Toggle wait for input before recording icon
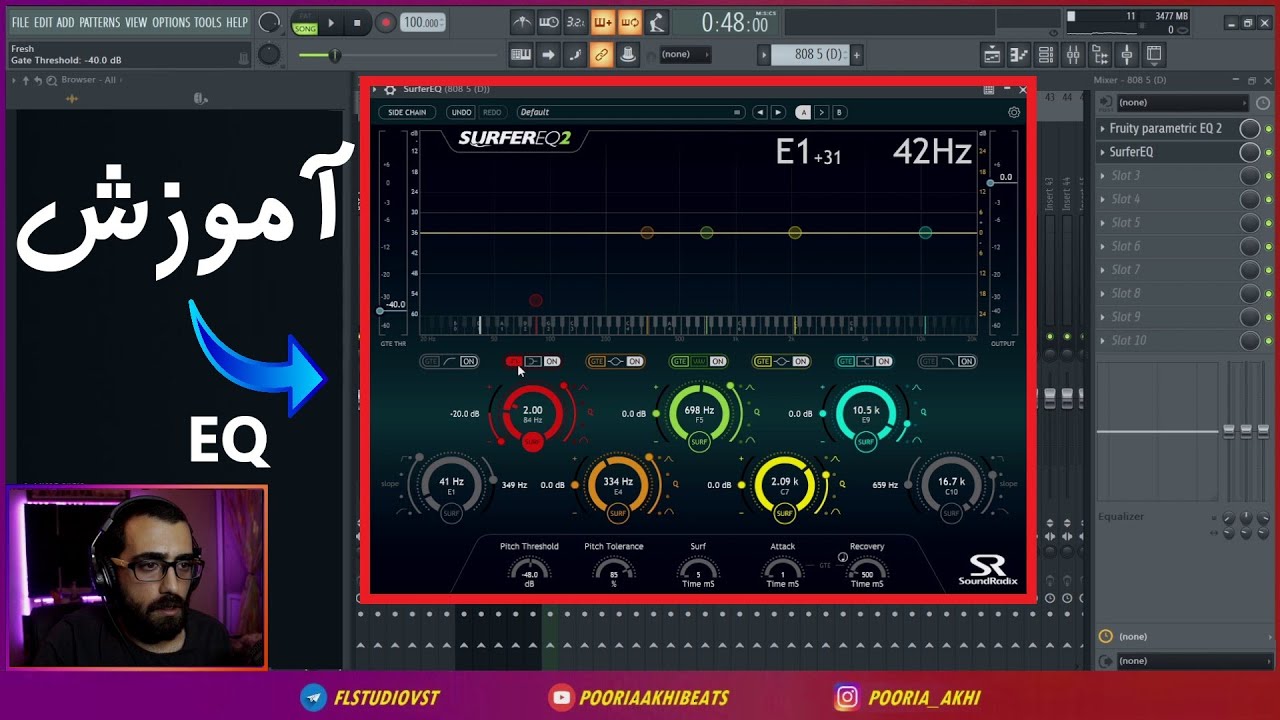The width and height of the screenshot is (1280, 720). (x=549, y=22)
